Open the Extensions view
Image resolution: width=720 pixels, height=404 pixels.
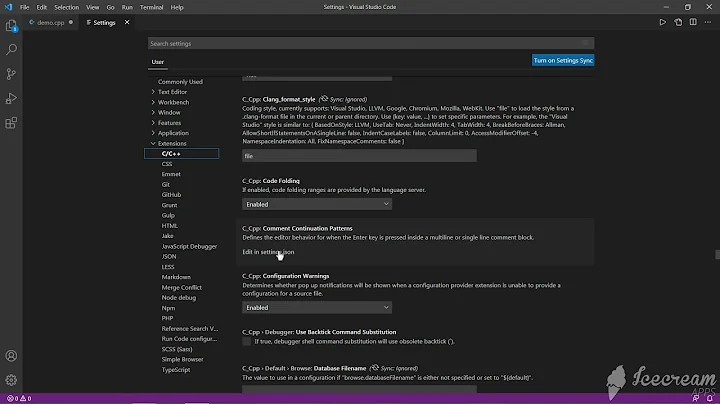[x=11, y=123]
